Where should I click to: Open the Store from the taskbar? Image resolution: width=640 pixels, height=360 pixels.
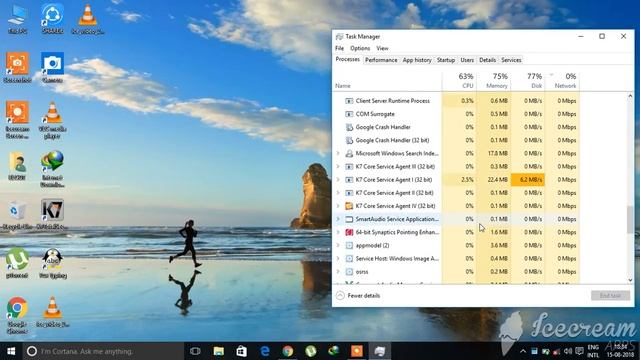242,351
